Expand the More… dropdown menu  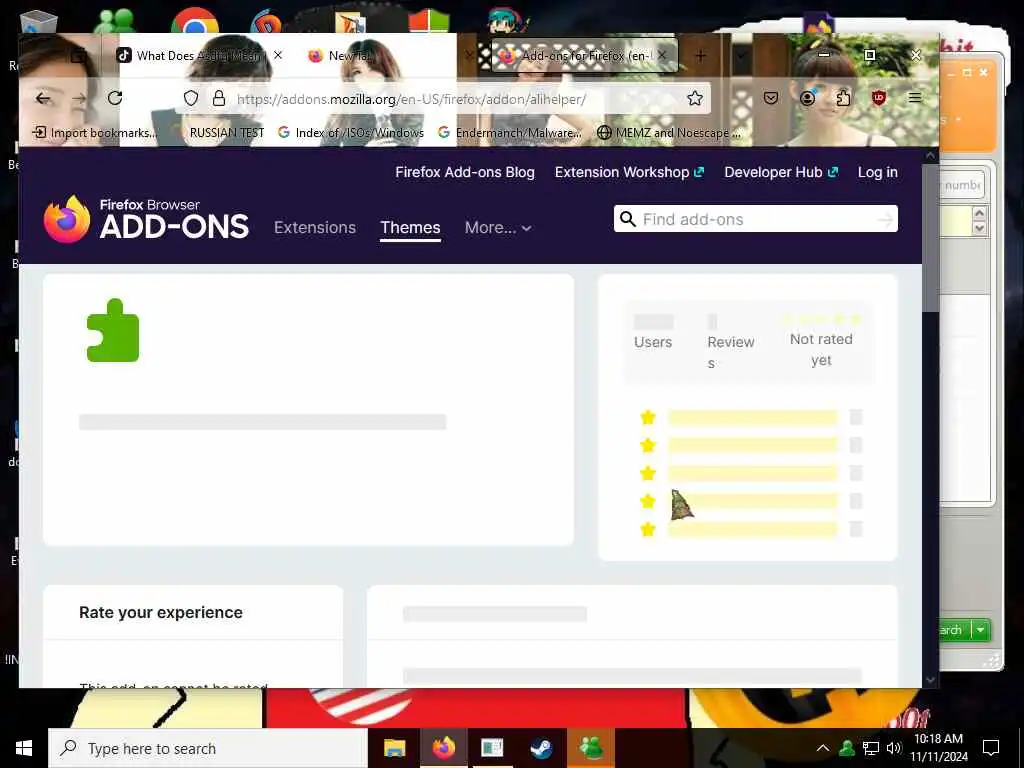click(x=498, y=227)
